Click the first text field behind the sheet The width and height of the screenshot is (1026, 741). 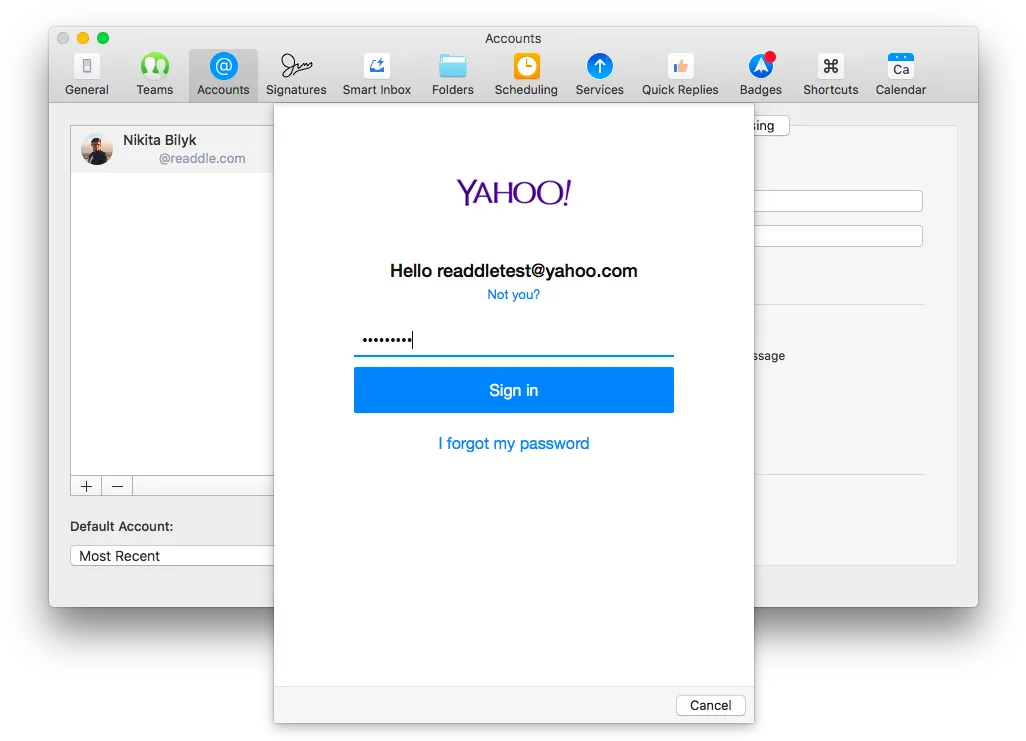coord(838,201)
